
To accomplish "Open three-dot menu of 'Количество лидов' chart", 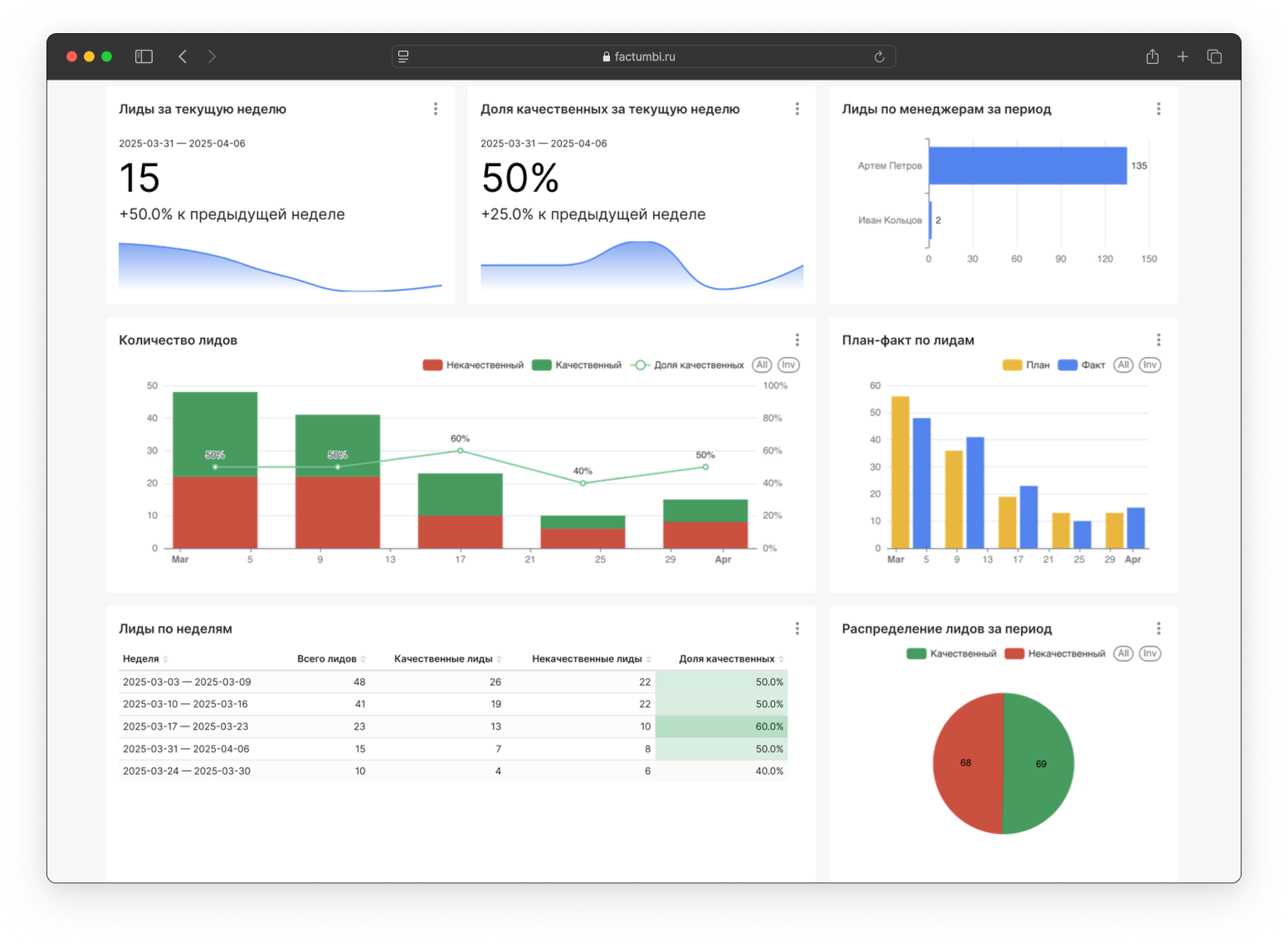I will 798,340.
